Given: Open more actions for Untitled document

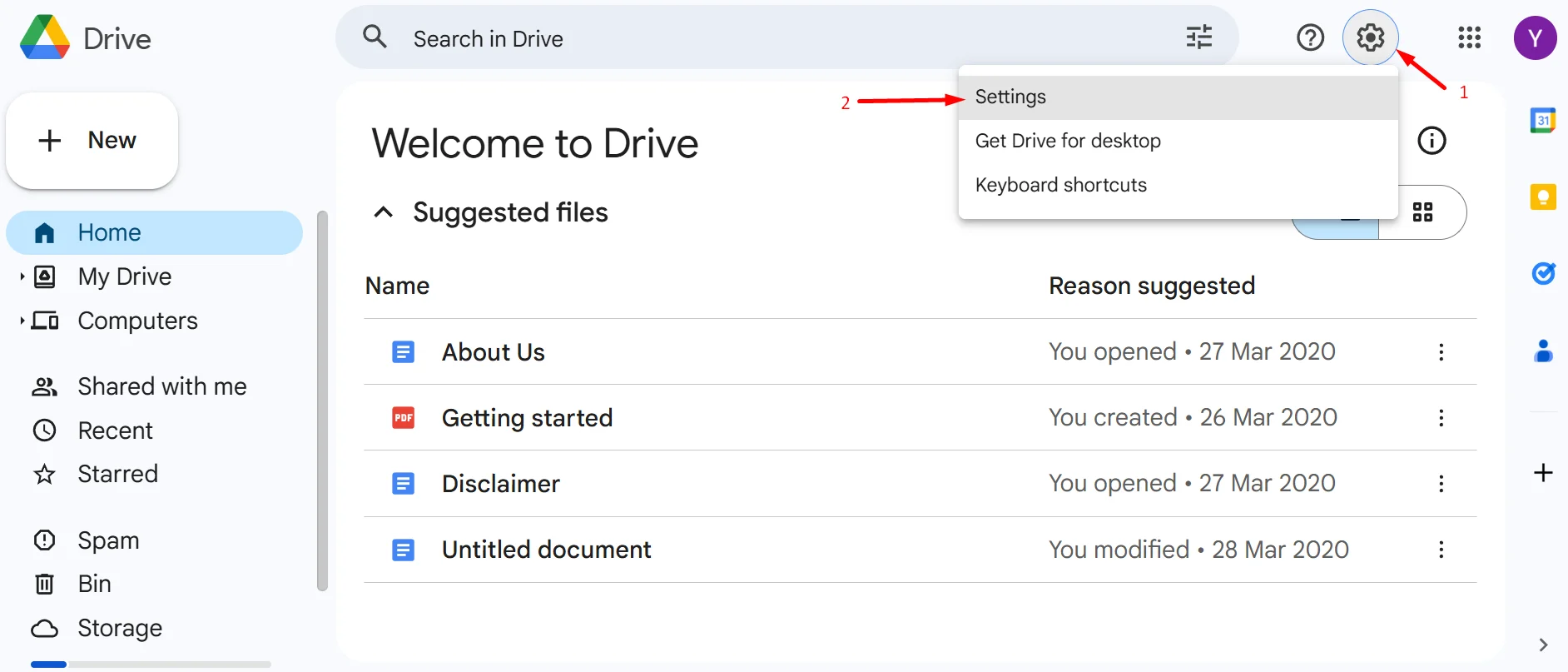Looking at the screenshot, I should (1441, 550).
